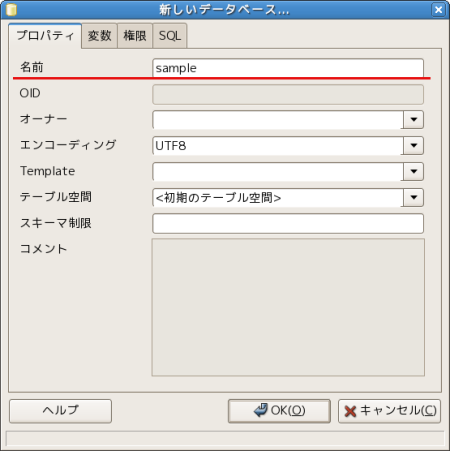Click the コメント label
Viewport: 450px width, 451px height.
43,249
